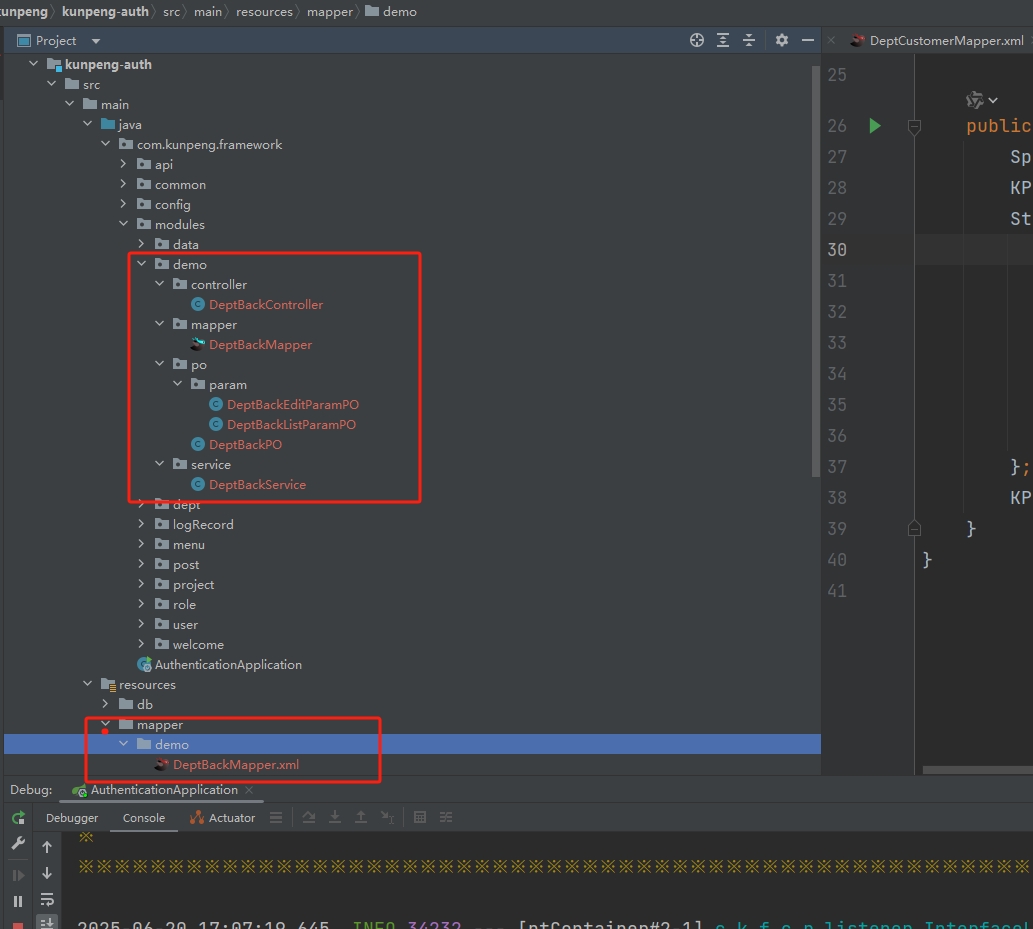Click the green run gutter icon on line 26
This screenshot has width=1033, height=929.
click(875, 126)
